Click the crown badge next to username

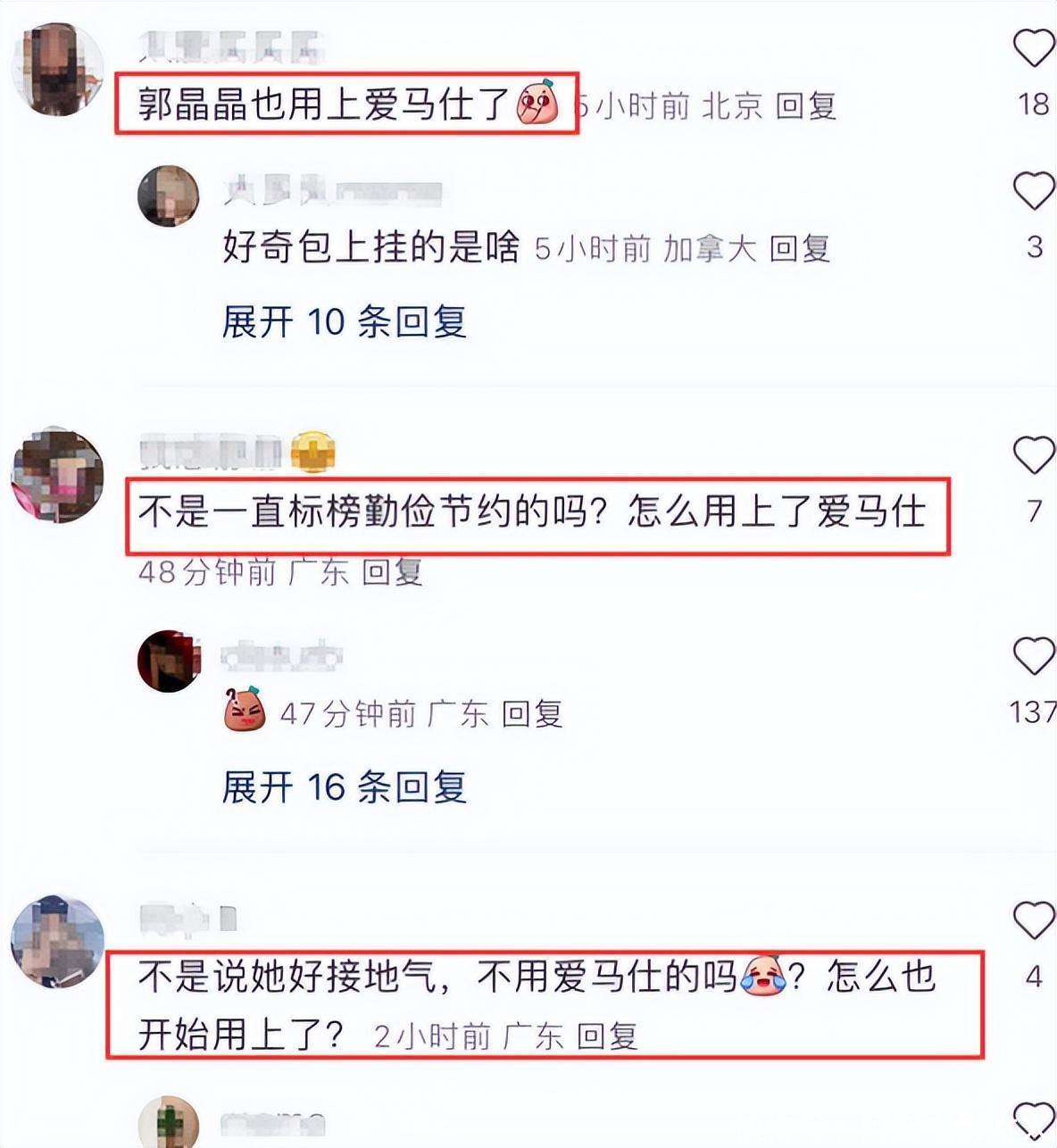click(312, 452)
